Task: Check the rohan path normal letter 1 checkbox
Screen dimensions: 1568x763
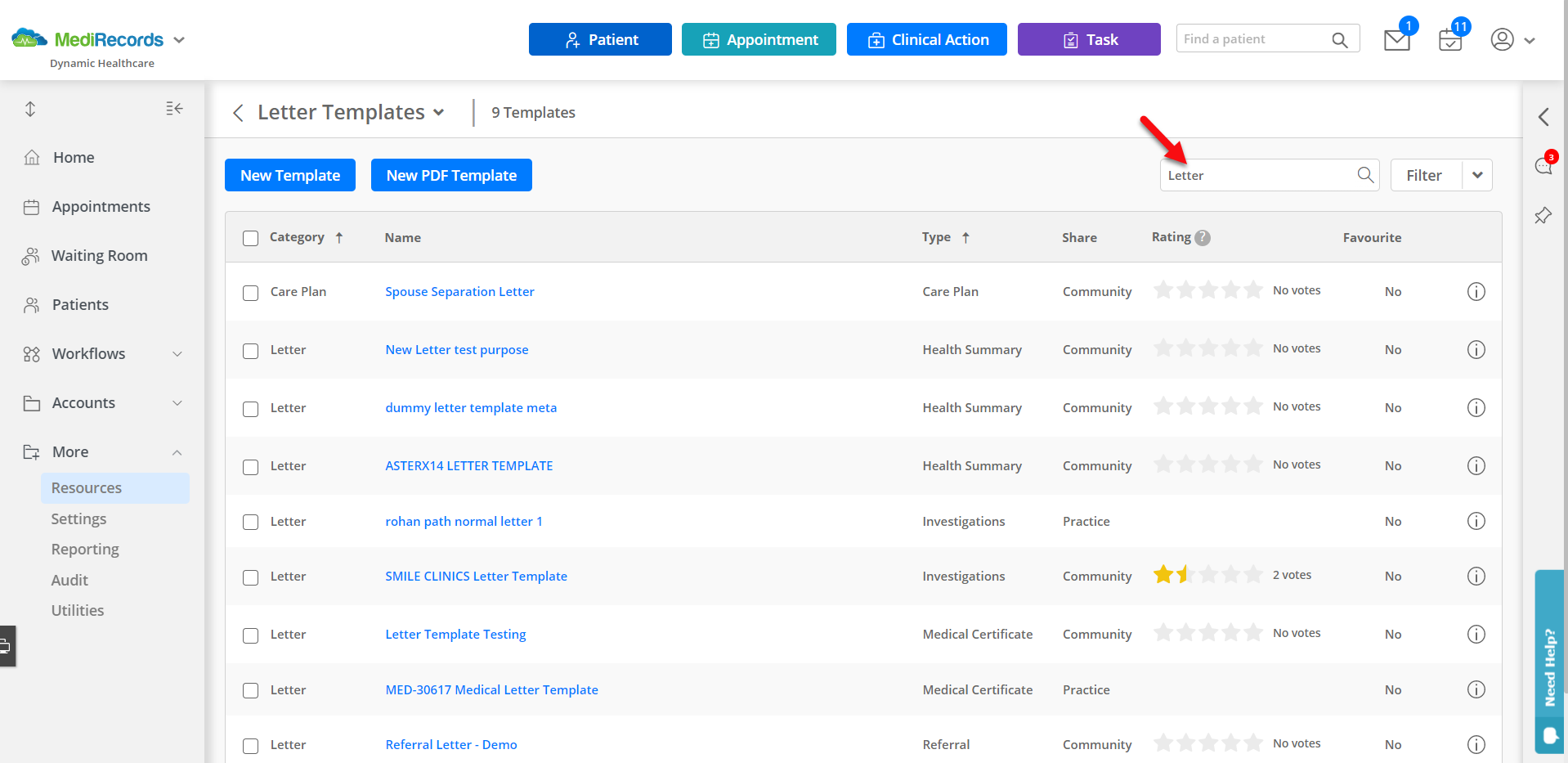Action: tap(251, 522)
